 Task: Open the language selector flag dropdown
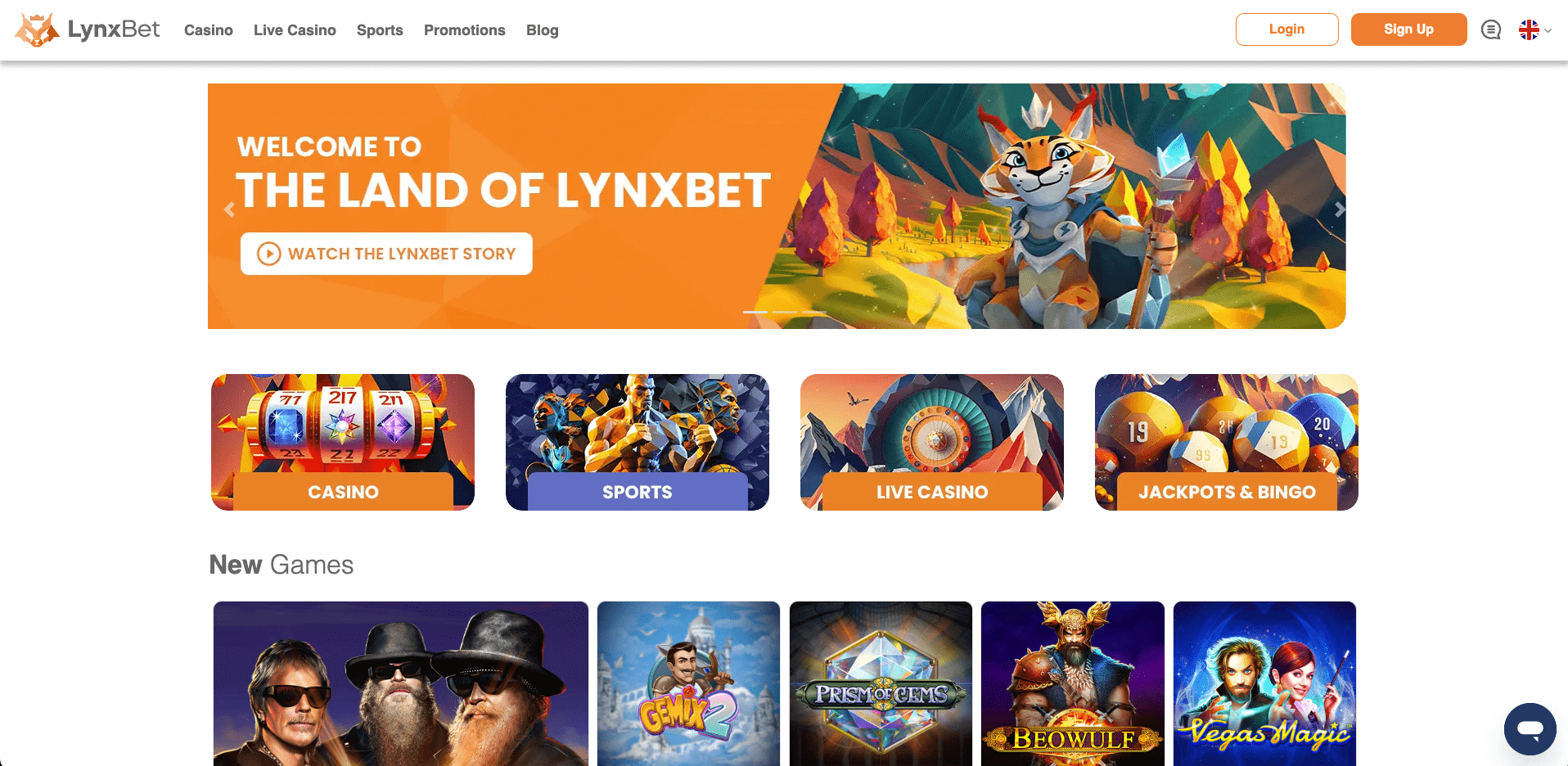click(x=1535, y=30)
